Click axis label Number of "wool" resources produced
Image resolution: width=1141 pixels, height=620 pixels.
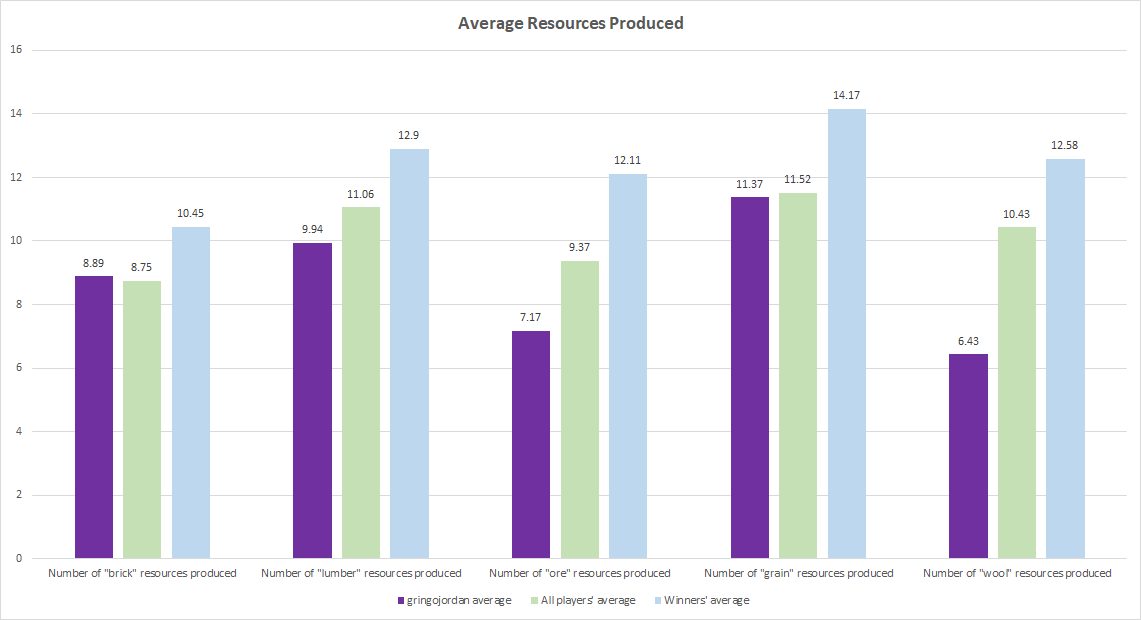pos(1017,573)
